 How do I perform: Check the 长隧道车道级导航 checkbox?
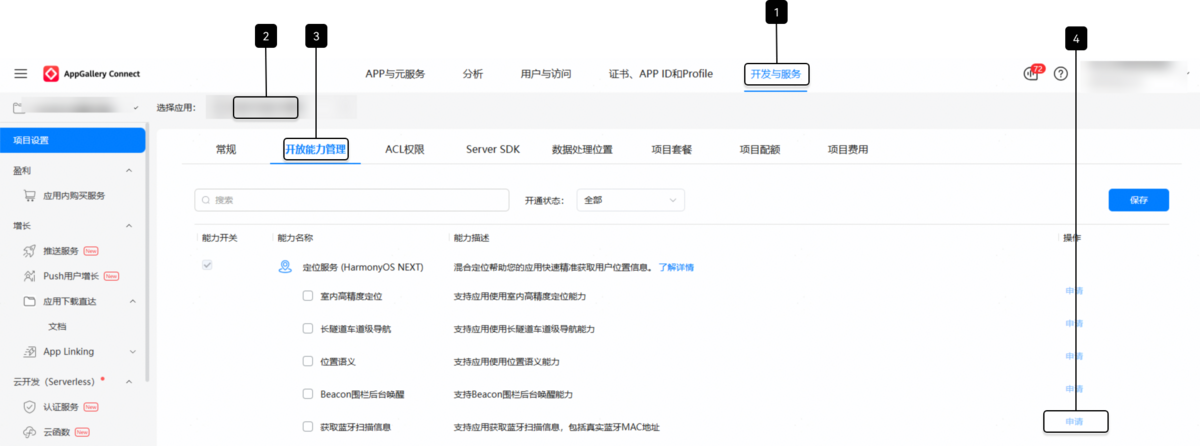point(308,329)
